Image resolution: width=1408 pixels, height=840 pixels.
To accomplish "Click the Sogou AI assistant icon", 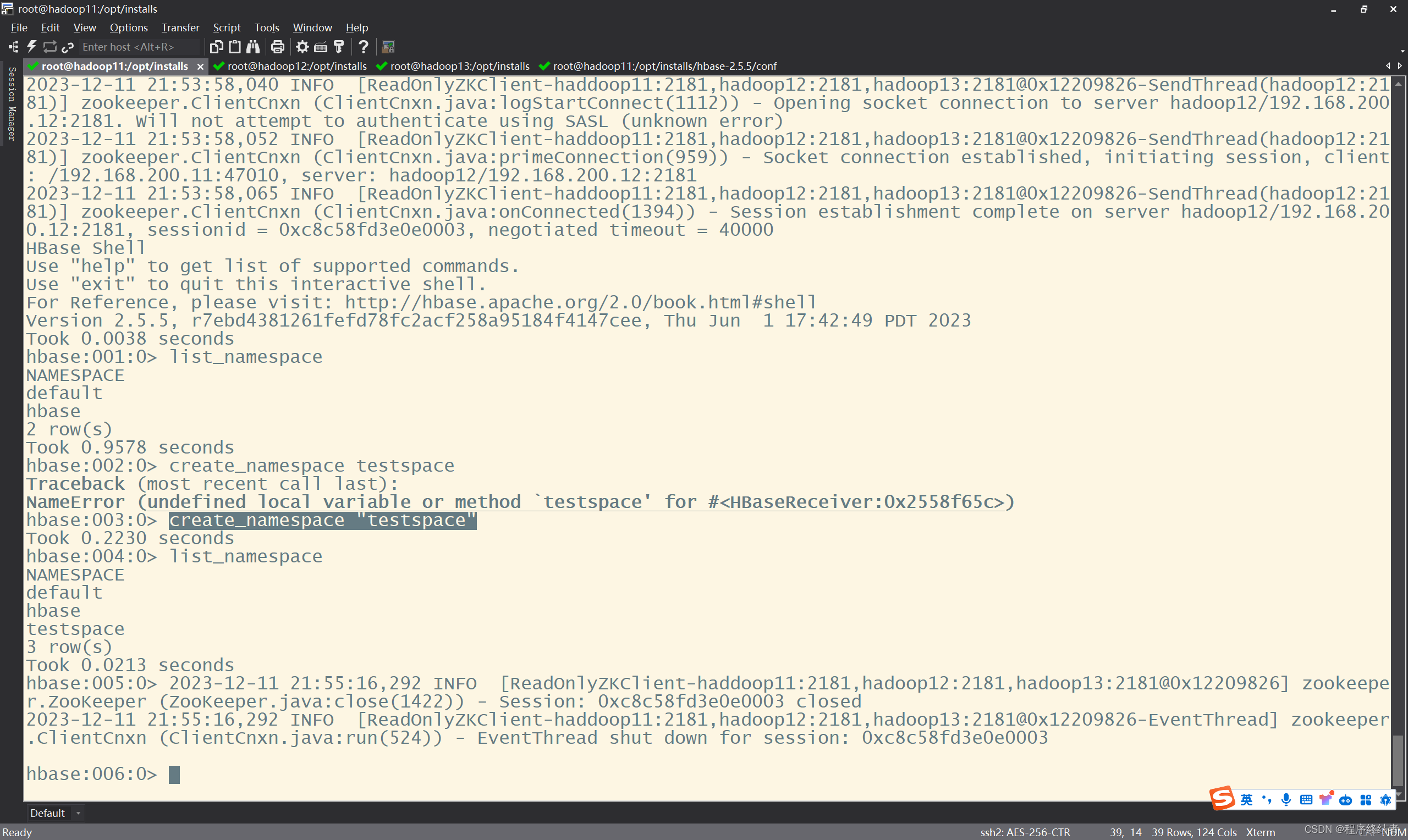I will pyautogui.click(x=1385, y=800).
